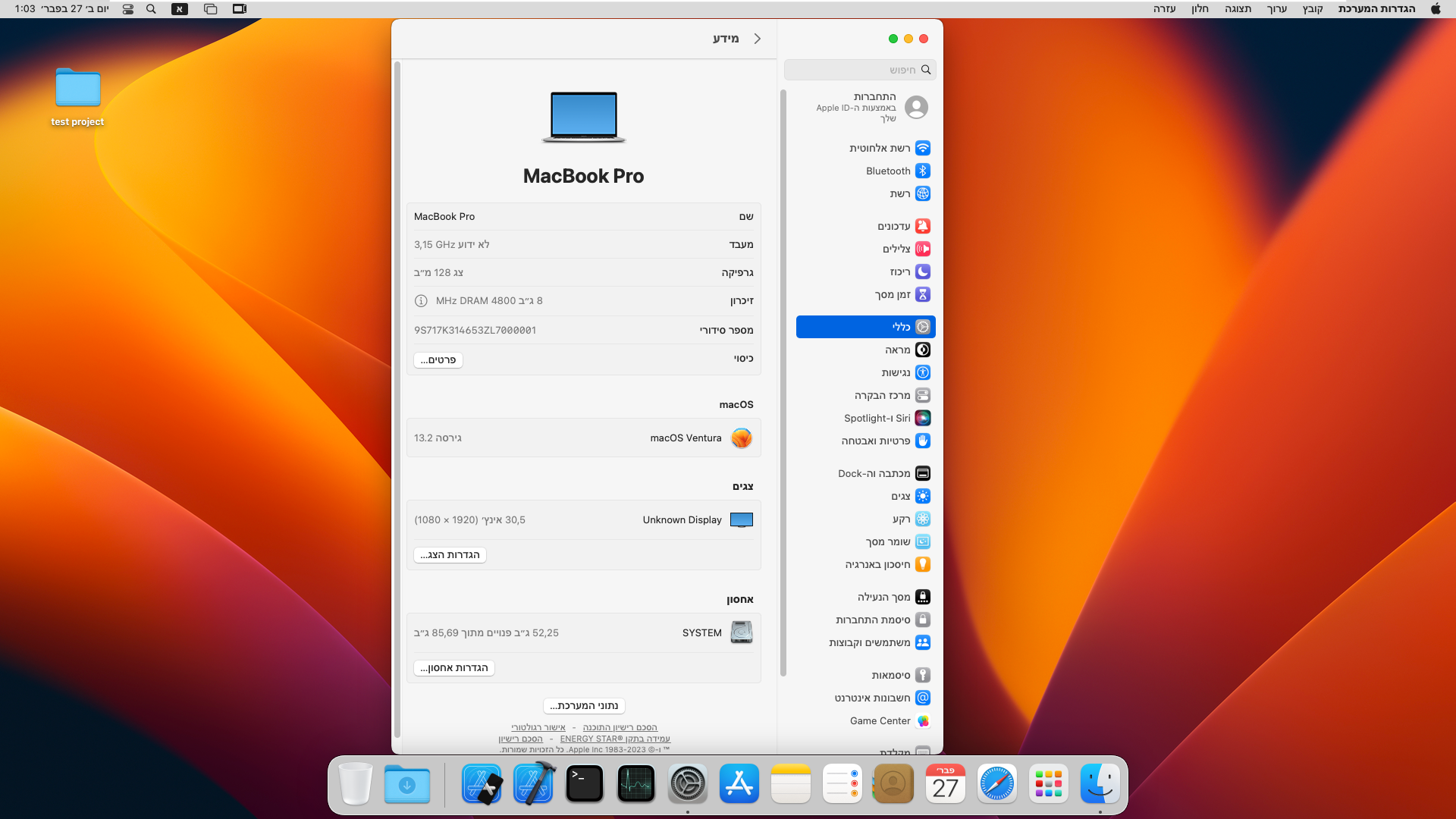Click the macOS Ventura icon
The width and height of the screenshot is (1456, 819).
pos(741,438)
